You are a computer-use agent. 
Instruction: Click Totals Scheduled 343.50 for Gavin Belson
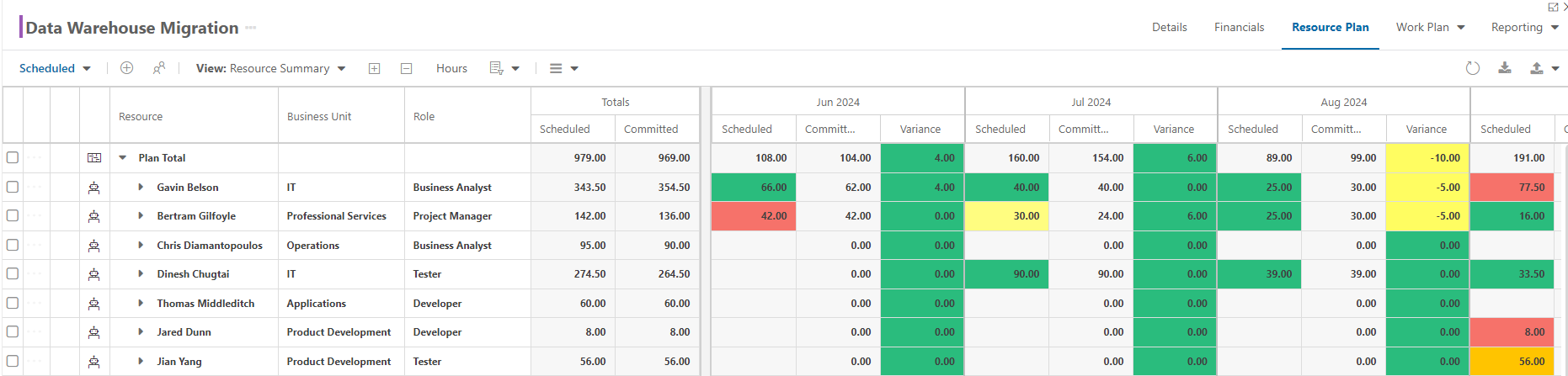pos(573,187)
